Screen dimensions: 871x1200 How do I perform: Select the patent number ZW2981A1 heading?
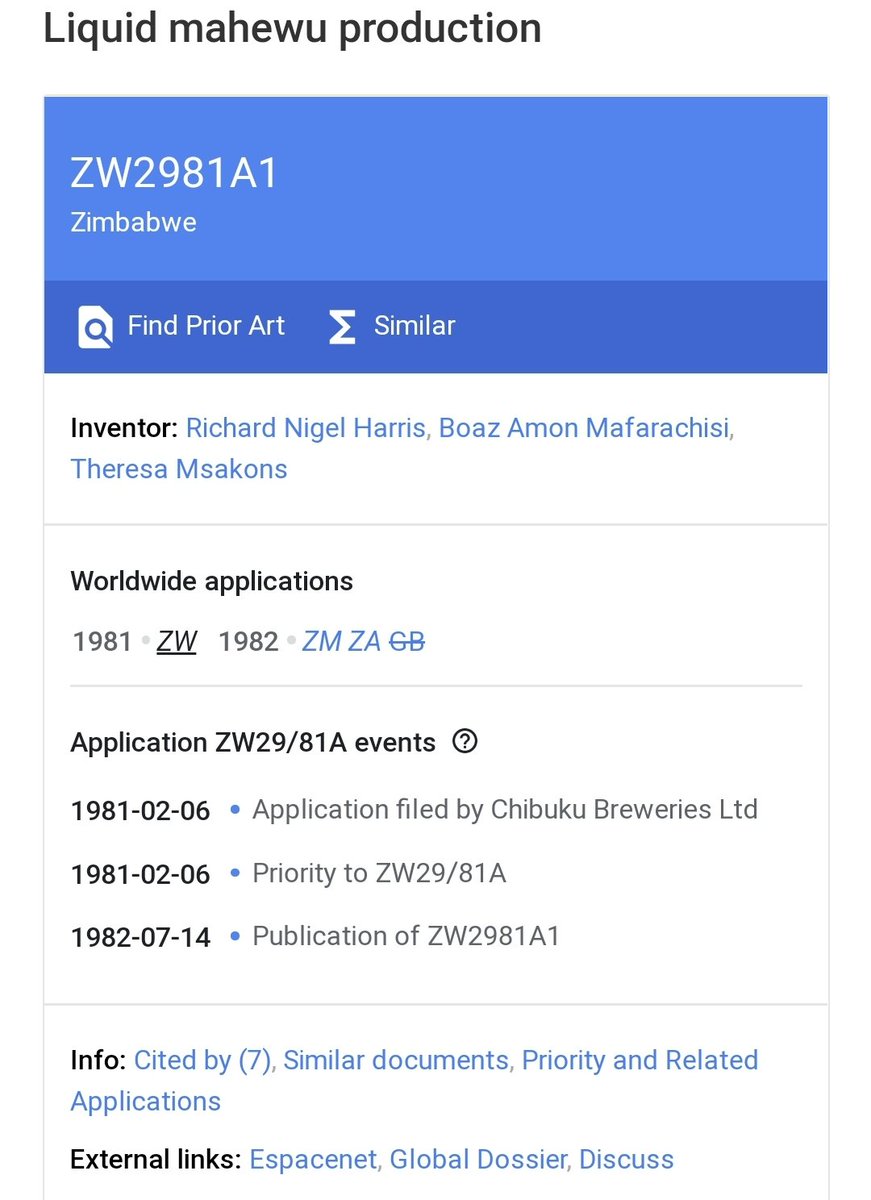[174, 174]
